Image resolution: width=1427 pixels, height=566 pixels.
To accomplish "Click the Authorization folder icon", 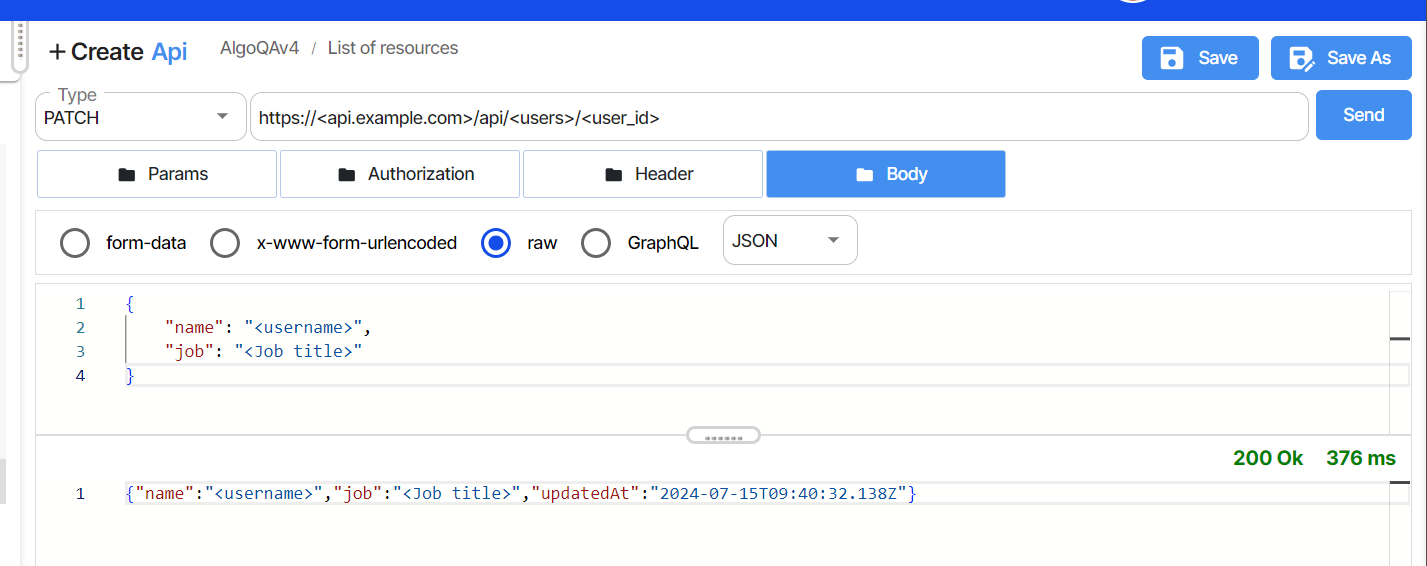I will click(x=346, y=175).
